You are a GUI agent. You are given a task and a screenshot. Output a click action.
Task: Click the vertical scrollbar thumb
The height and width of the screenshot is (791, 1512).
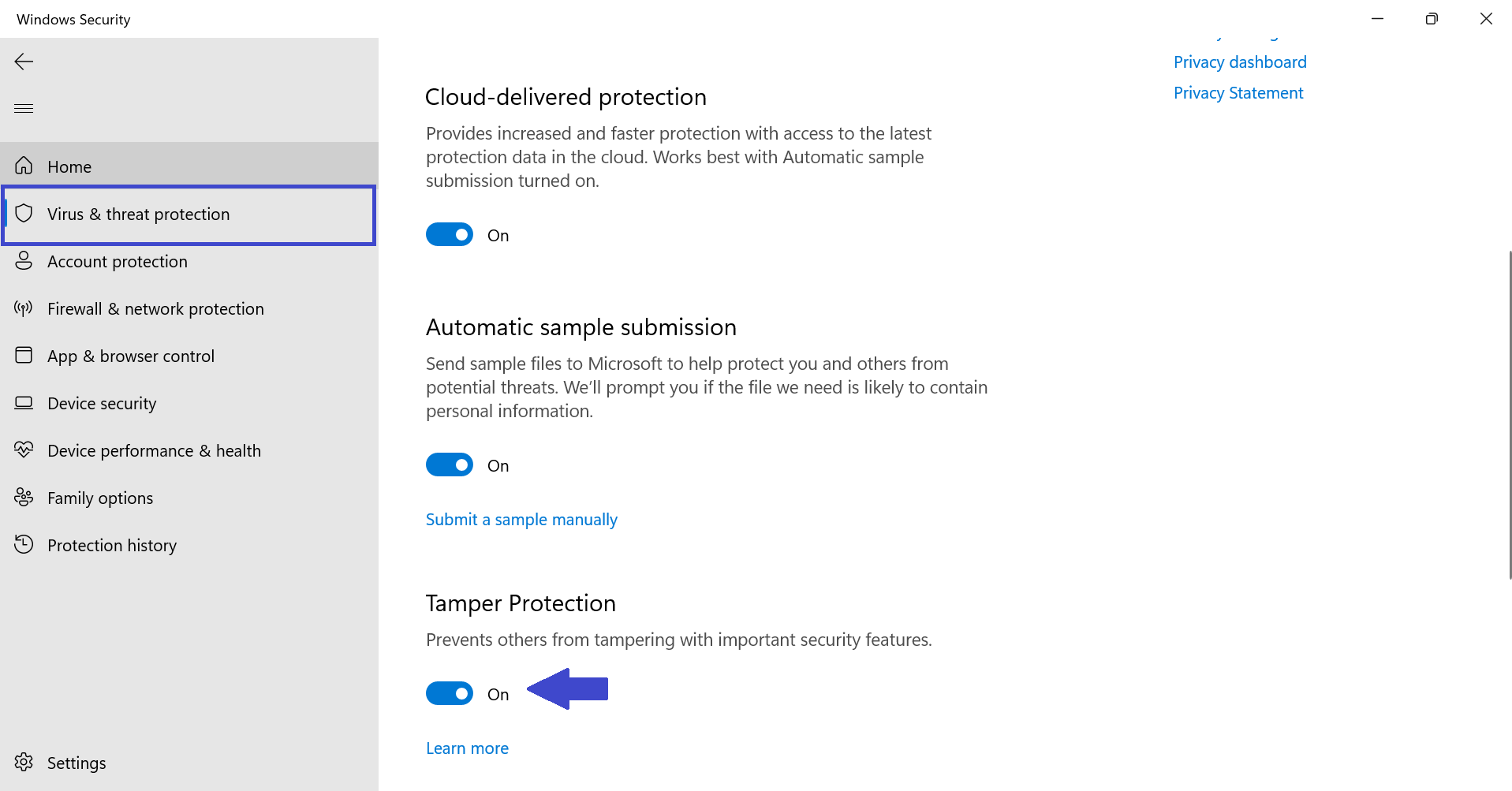(1509, 415)
